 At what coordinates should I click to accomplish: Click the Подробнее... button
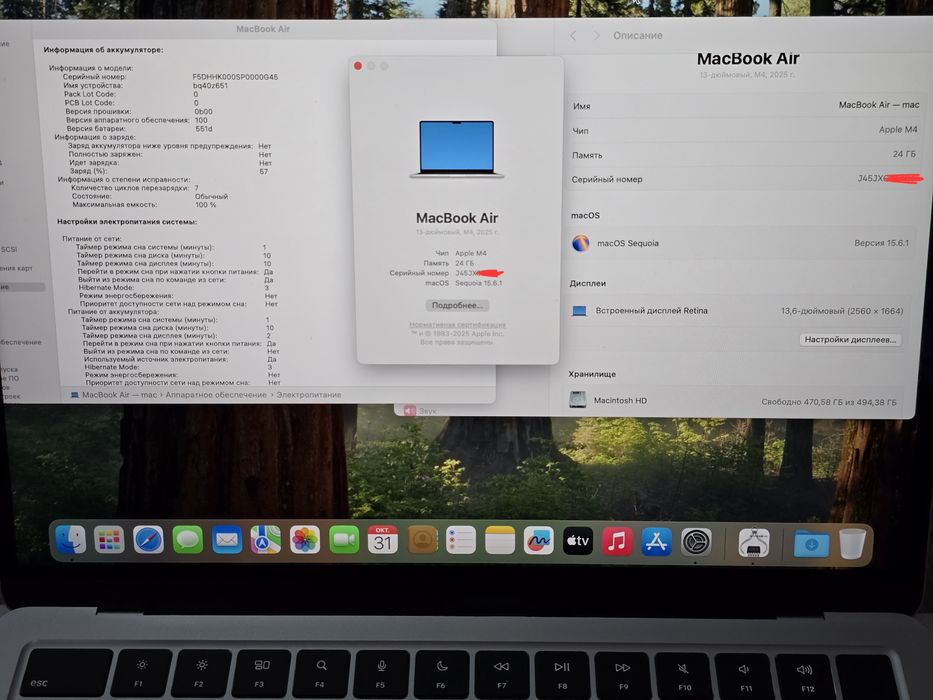click(x=457, y=305)
